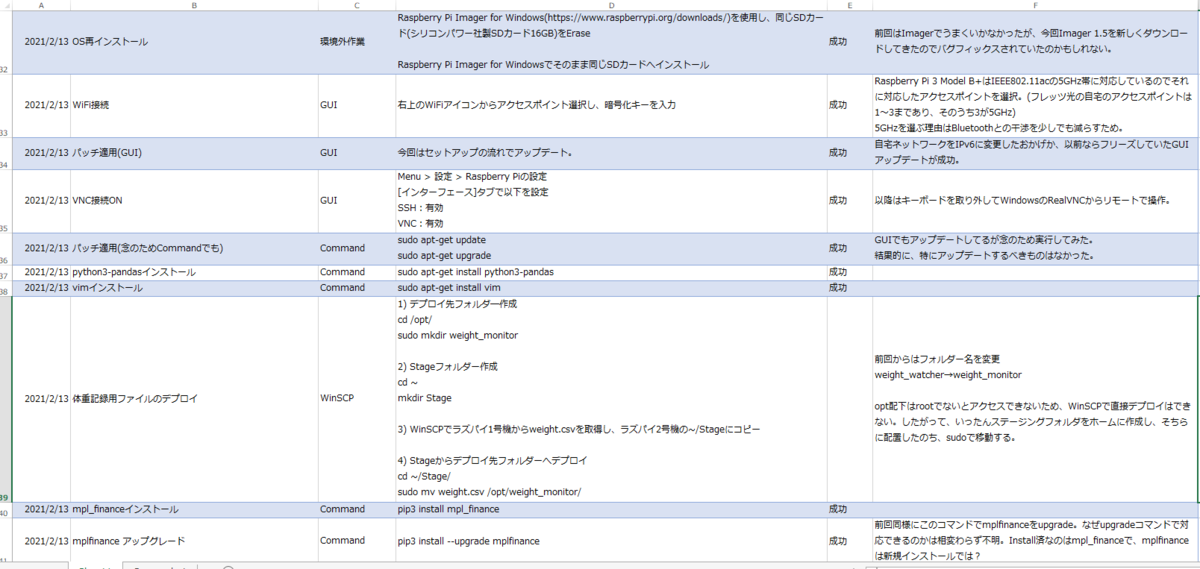The width and height of the screenshot is (1200, 569).
Task: Select column B header
Action: (193, 5)
